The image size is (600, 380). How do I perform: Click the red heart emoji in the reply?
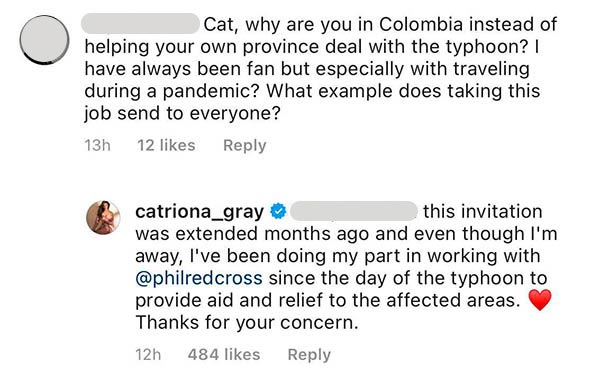point(540,300)
